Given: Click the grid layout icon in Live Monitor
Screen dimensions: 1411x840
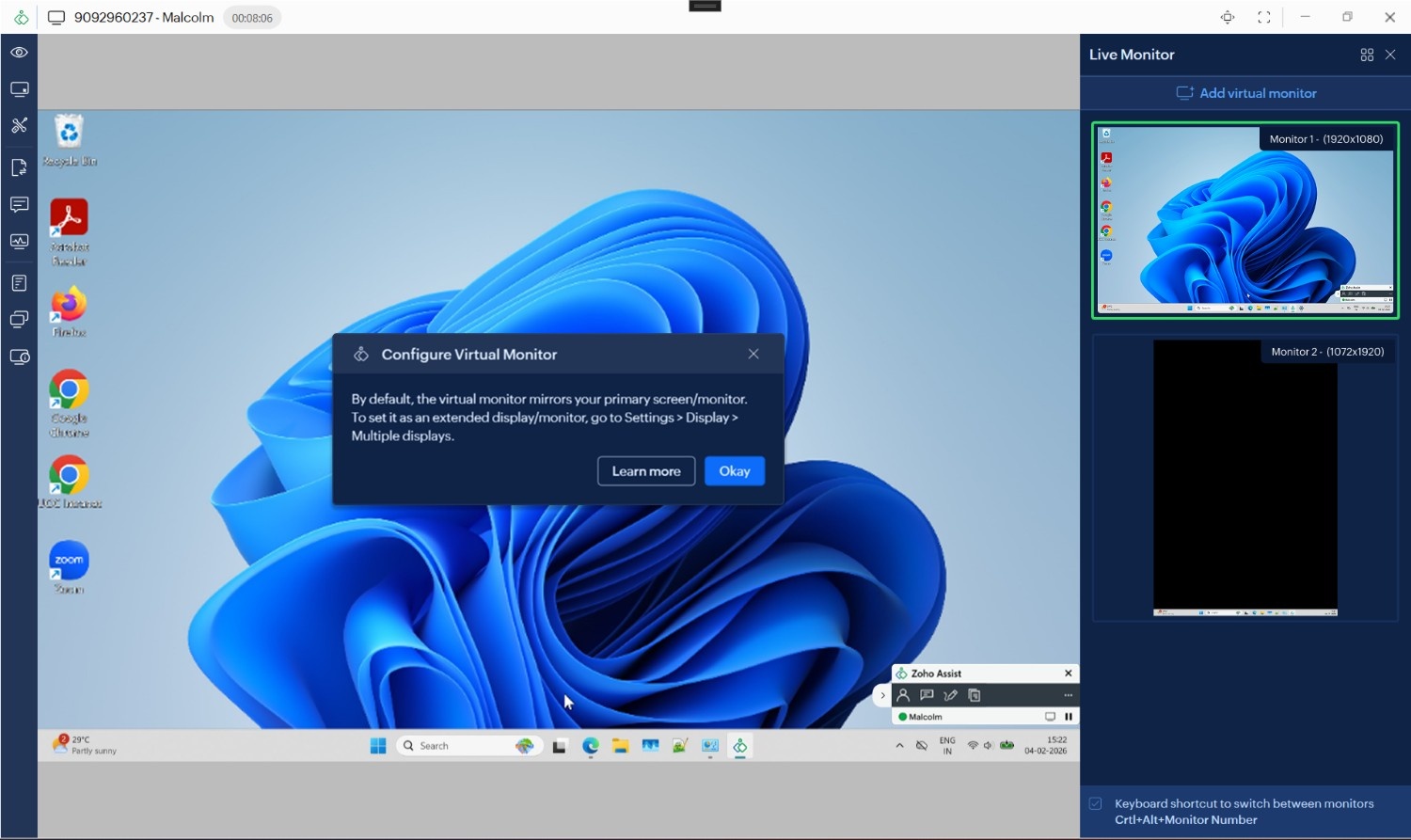Looking at the screenshot, I should (1367, 55).
